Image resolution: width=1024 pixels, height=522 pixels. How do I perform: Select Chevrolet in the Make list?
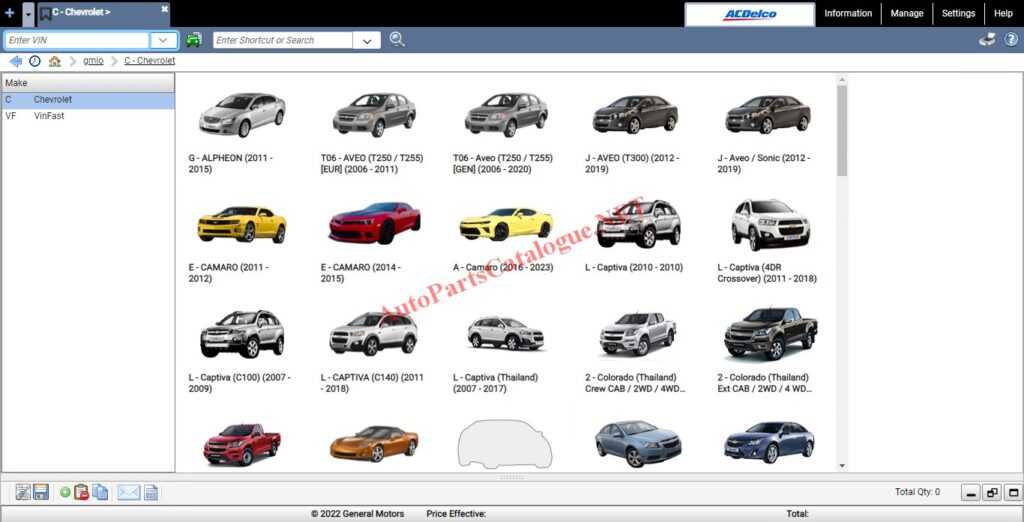click(88, 100)
